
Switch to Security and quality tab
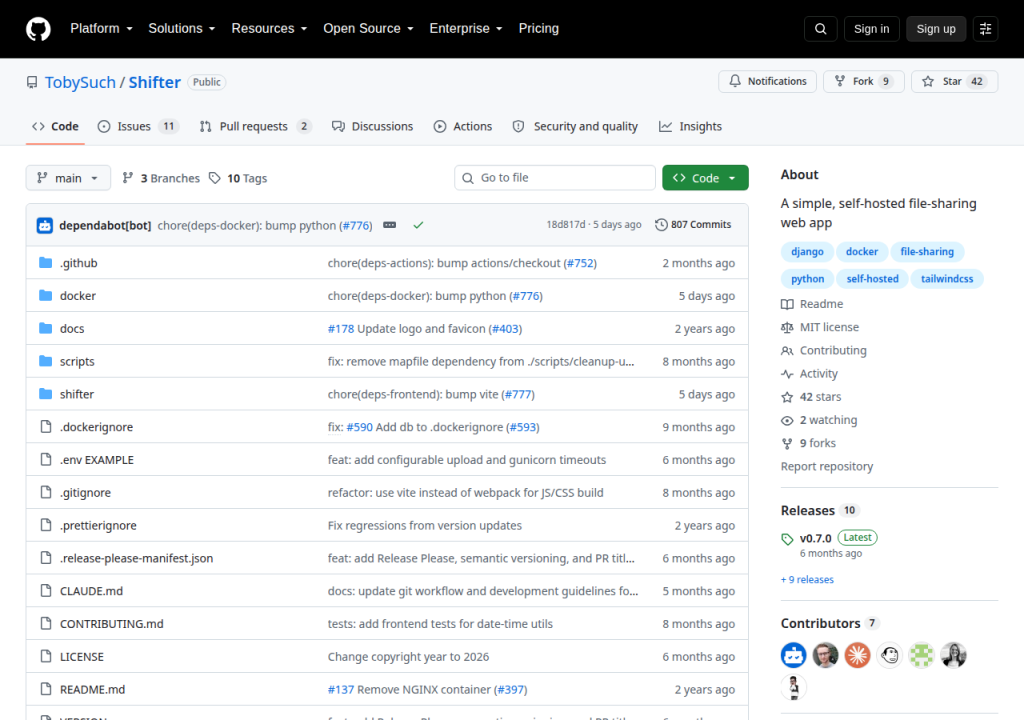point(575,126)
